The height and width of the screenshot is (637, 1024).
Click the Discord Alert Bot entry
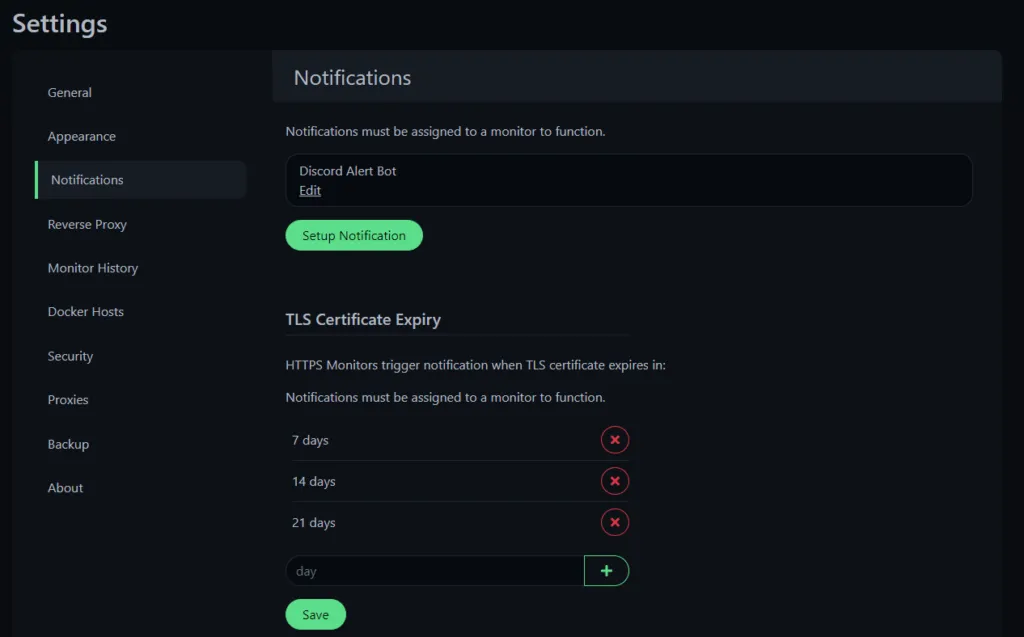click(348, 171)
